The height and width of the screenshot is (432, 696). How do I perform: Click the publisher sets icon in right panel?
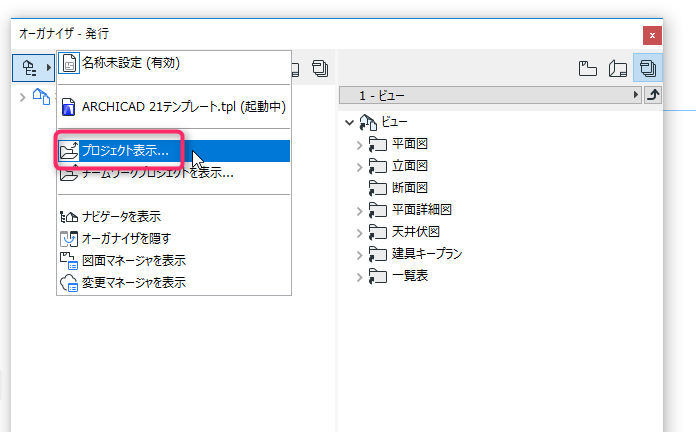pyautogui.click(x=648, y=68)
